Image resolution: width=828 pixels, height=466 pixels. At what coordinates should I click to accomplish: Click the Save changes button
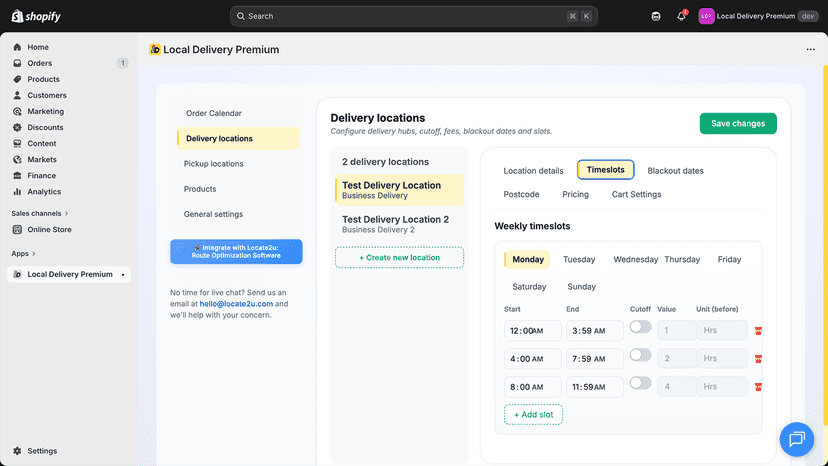(738, 123)
